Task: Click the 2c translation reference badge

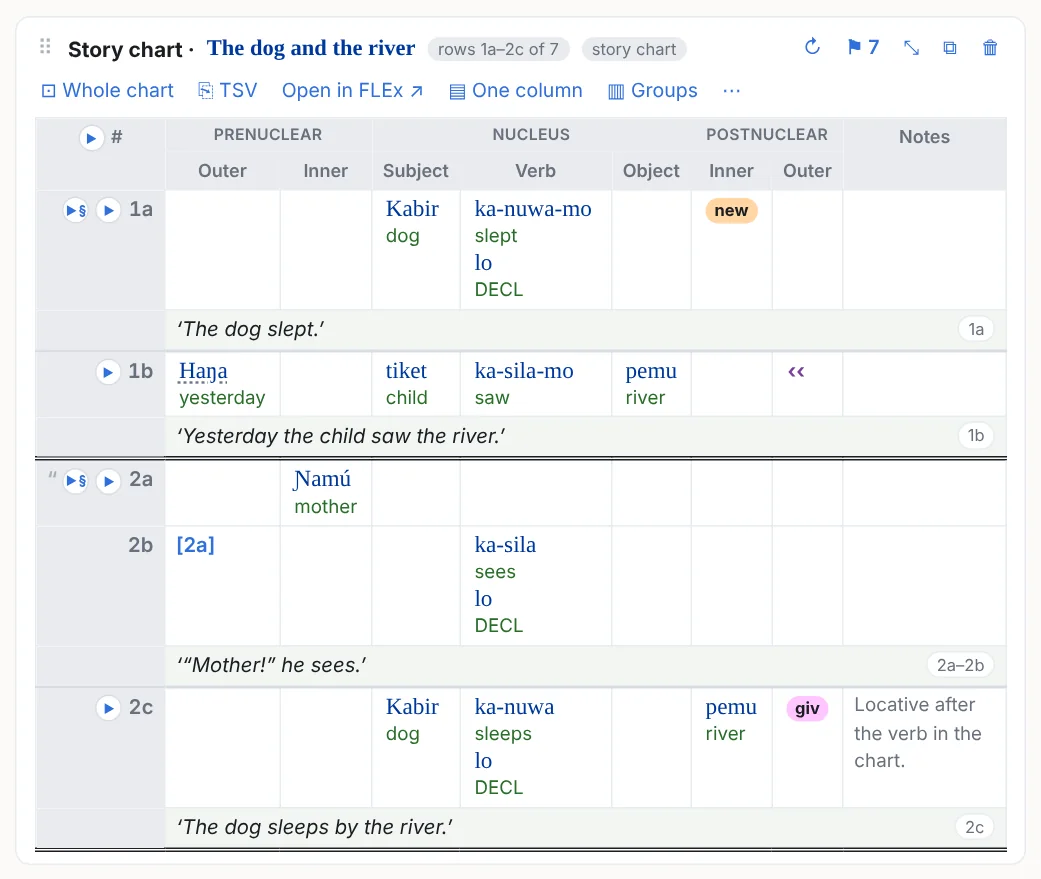Action: point(975,827)
